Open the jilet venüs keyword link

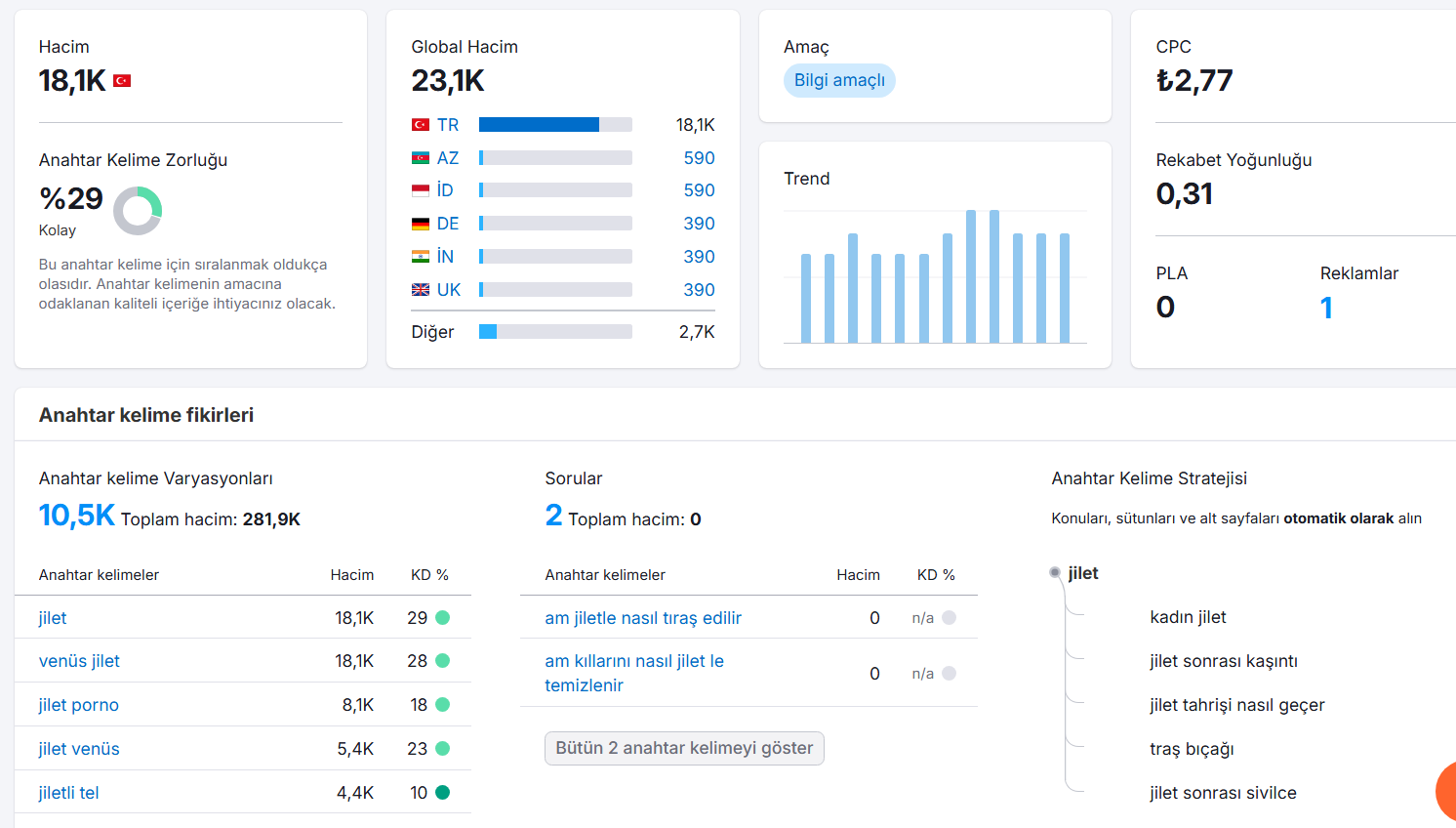(79, 749)
